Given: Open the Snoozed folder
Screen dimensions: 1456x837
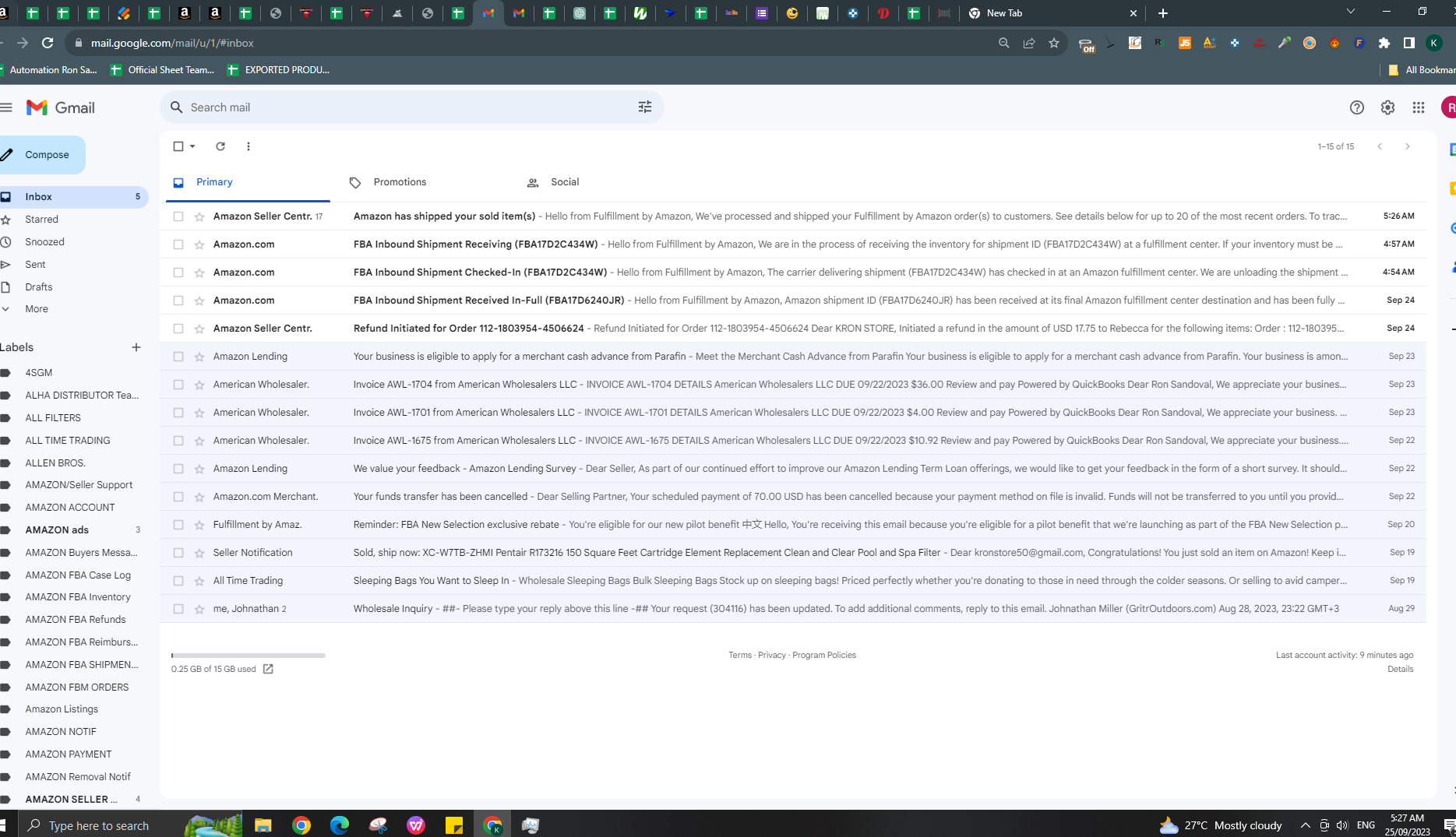Looking at the screenshot, I should 44,242.
